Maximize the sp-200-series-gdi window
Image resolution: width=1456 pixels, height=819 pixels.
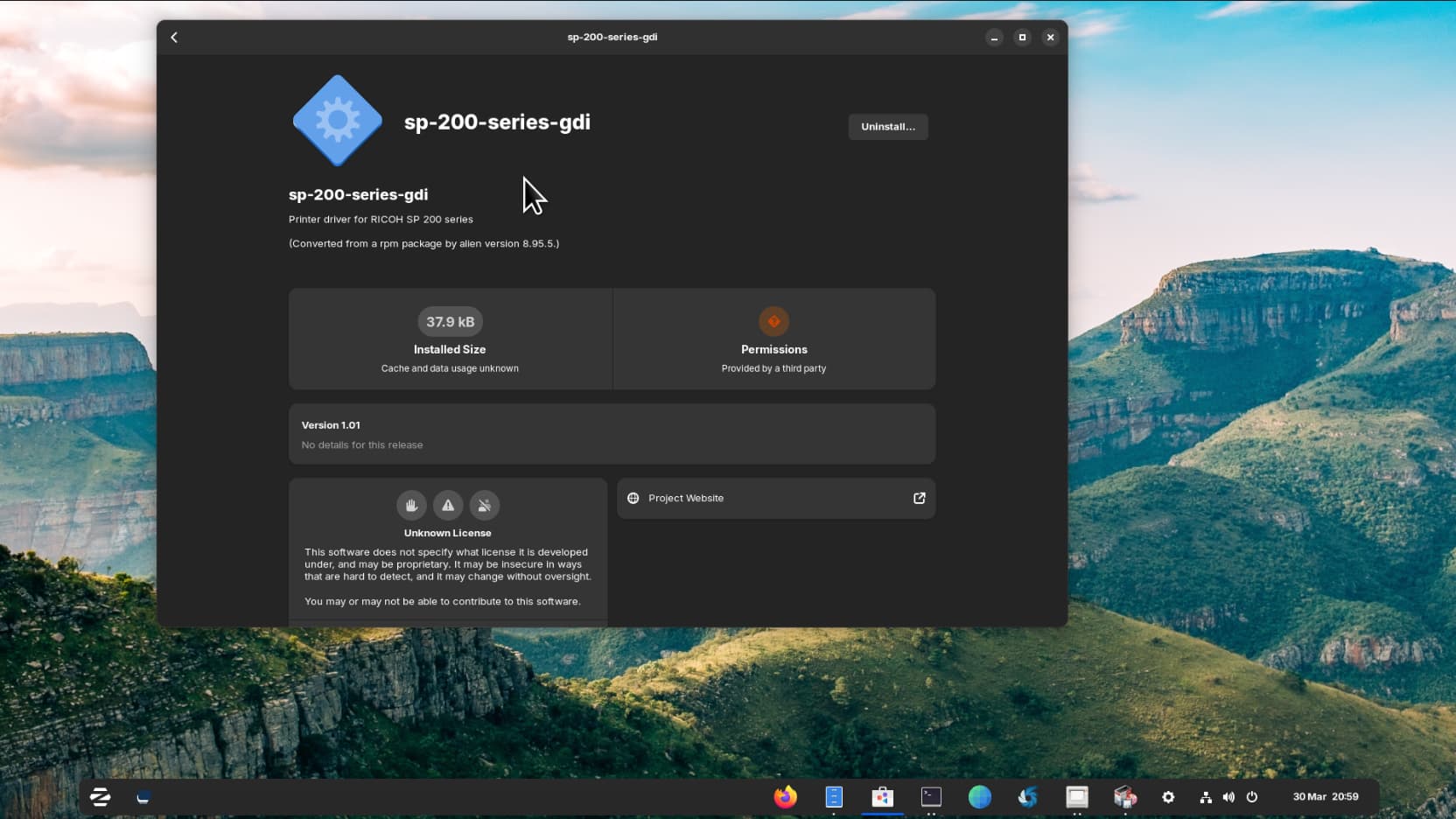tap(1022, 37)
